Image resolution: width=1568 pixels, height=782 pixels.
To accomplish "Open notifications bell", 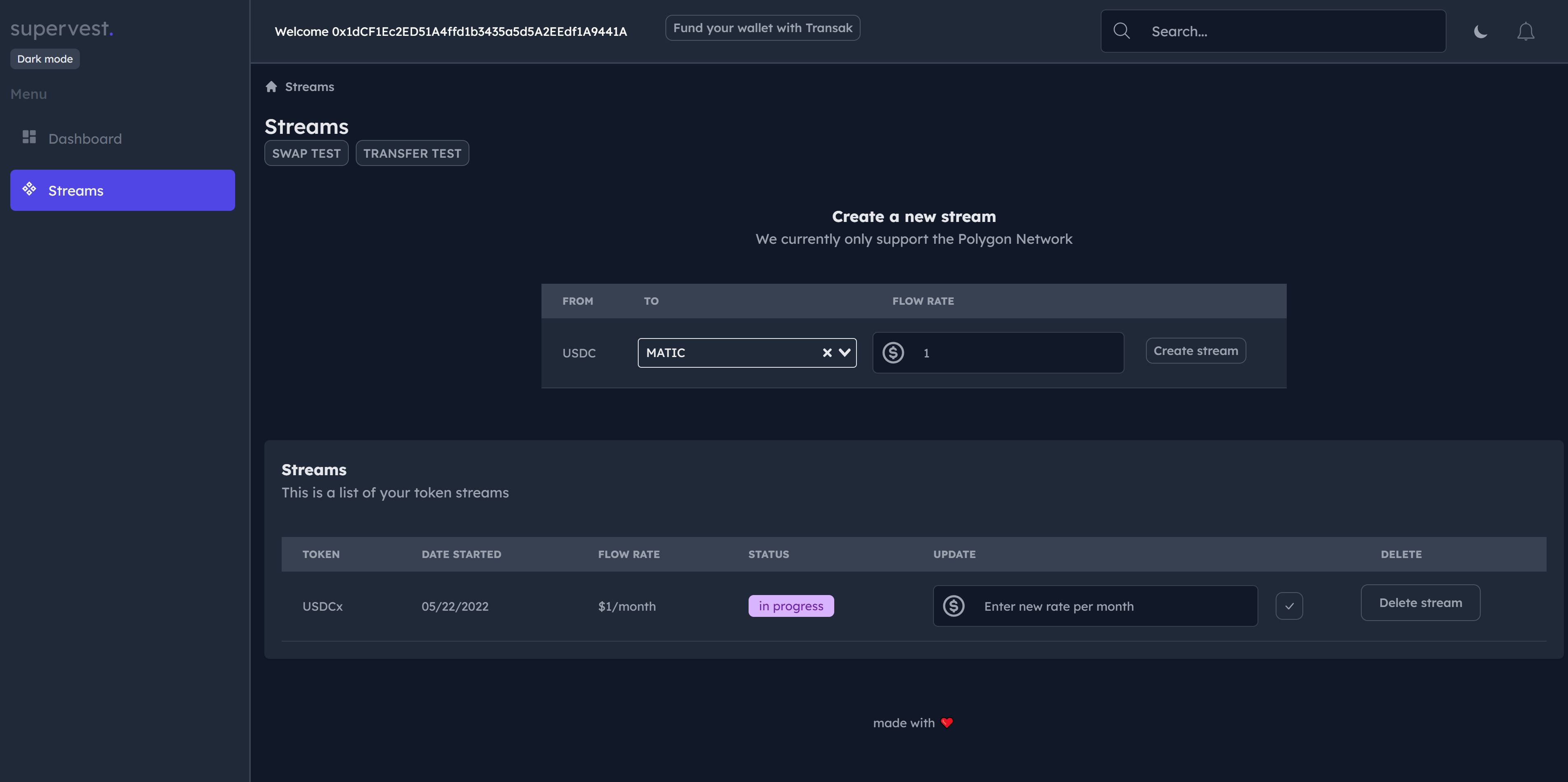I will tap(1526, 32).
